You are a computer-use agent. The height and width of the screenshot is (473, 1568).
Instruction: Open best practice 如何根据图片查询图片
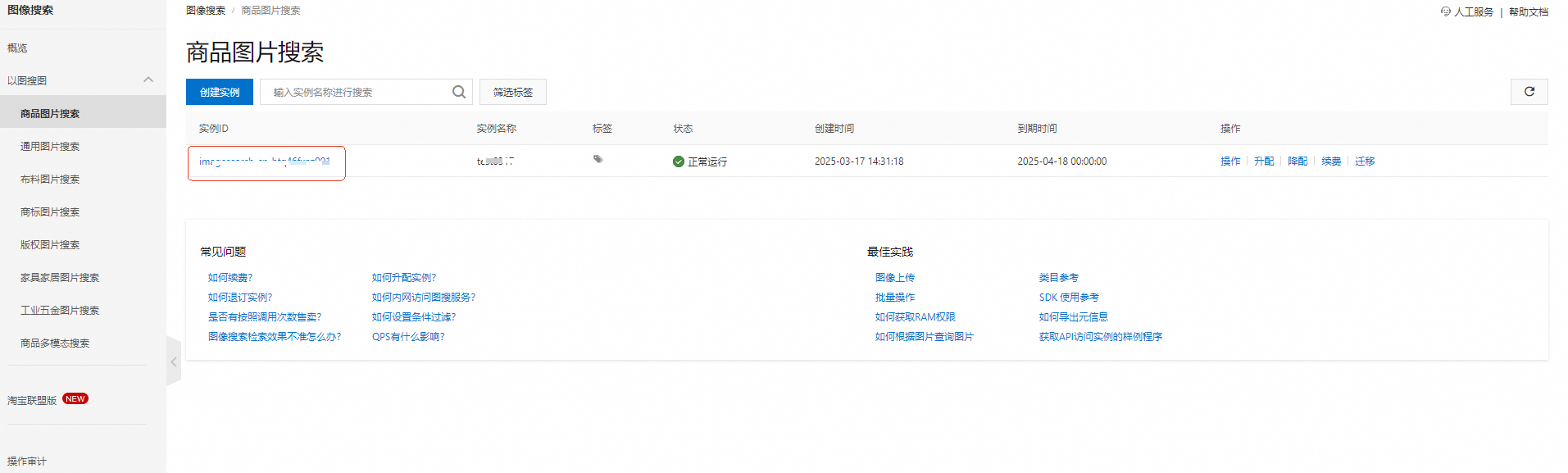click(x=925, y=337)
